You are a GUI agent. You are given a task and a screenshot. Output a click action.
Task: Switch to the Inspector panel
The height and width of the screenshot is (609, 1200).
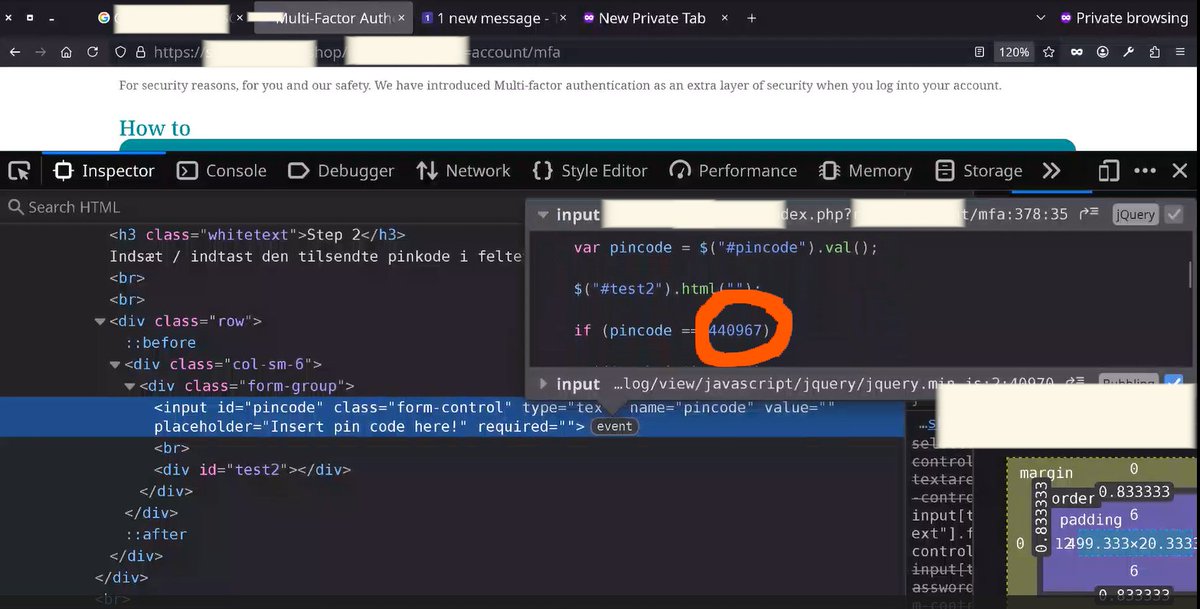pos(105,171)
